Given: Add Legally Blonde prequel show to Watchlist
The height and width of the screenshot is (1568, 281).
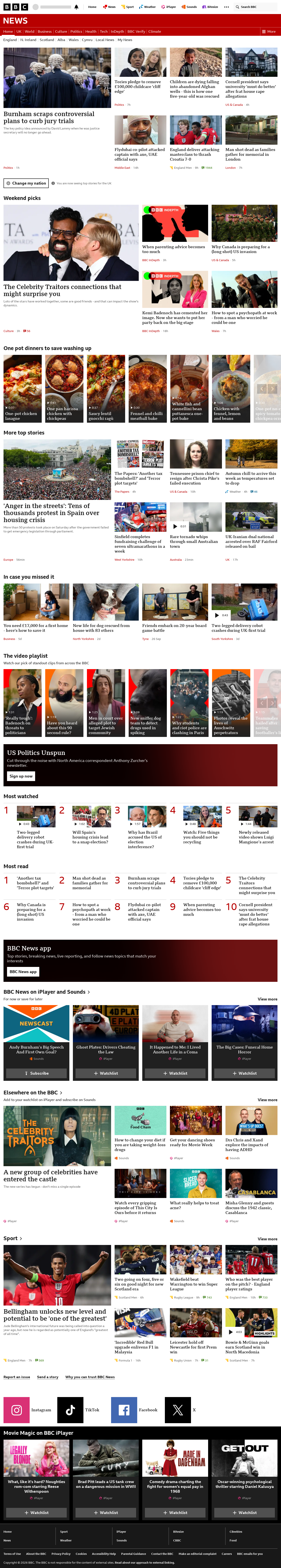Looking at the screenshot, I should (37, 1513).
